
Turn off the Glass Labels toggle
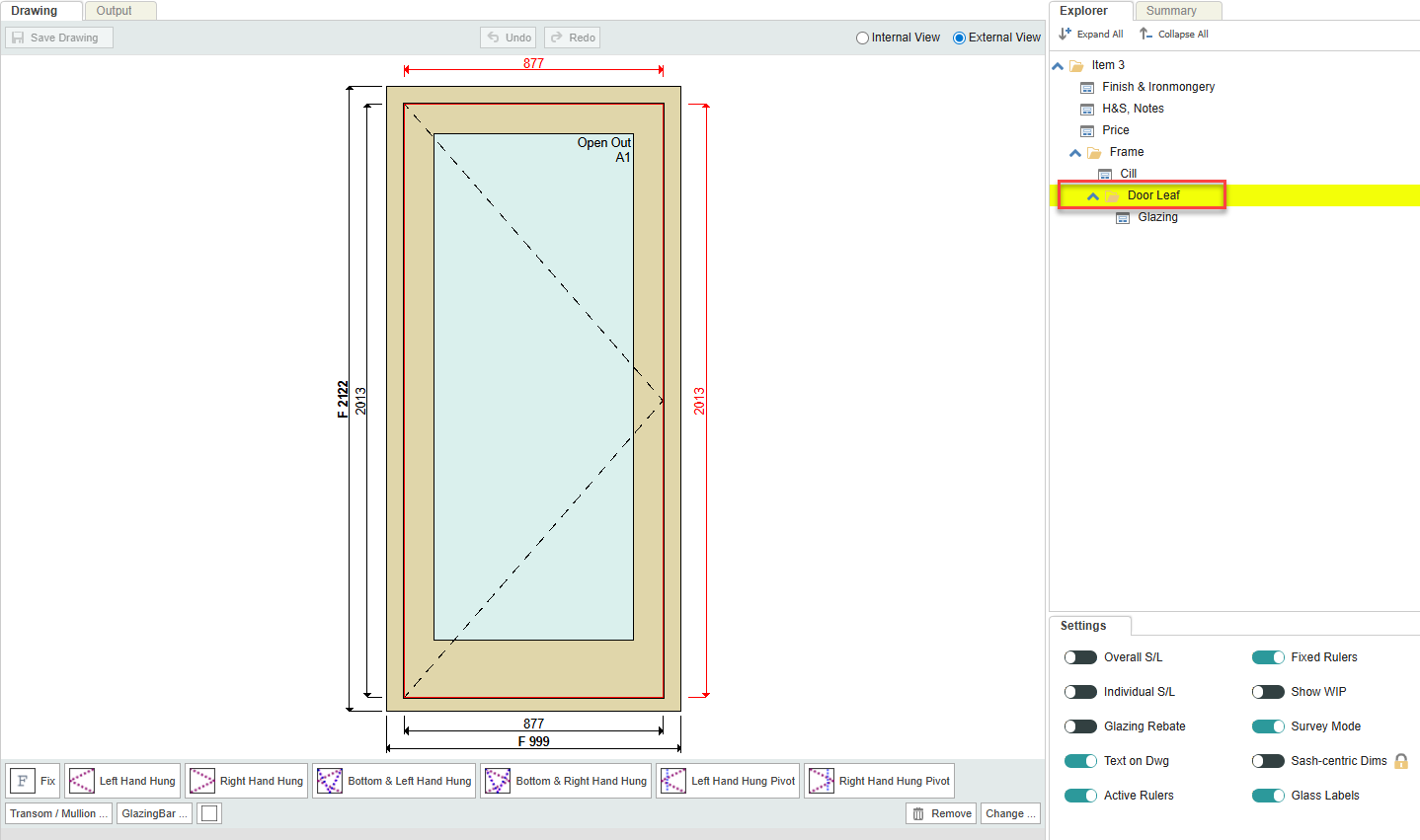[1268, 796]
